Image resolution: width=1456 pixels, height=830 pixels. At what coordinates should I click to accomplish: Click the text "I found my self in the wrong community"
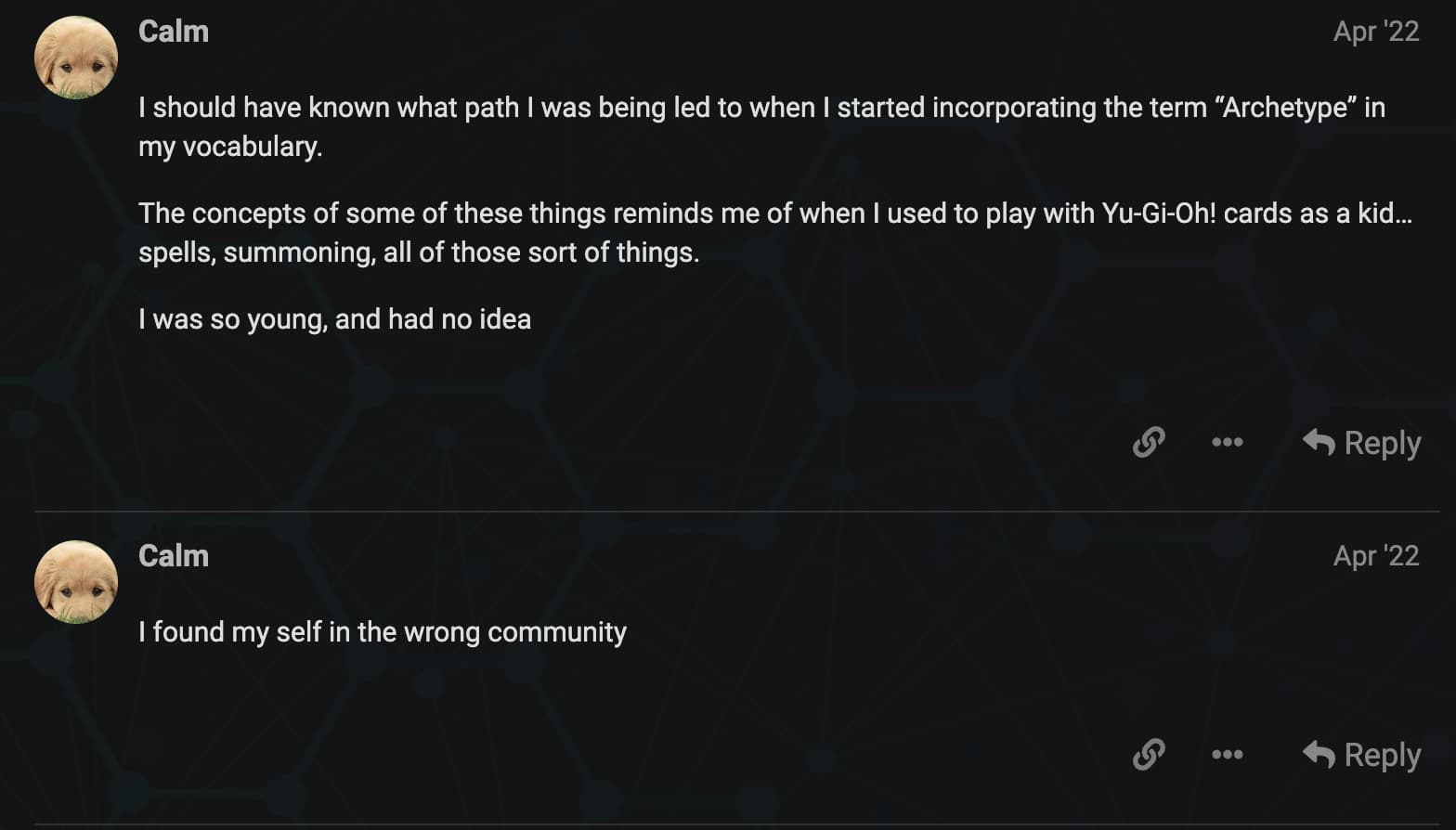[382, 632]
